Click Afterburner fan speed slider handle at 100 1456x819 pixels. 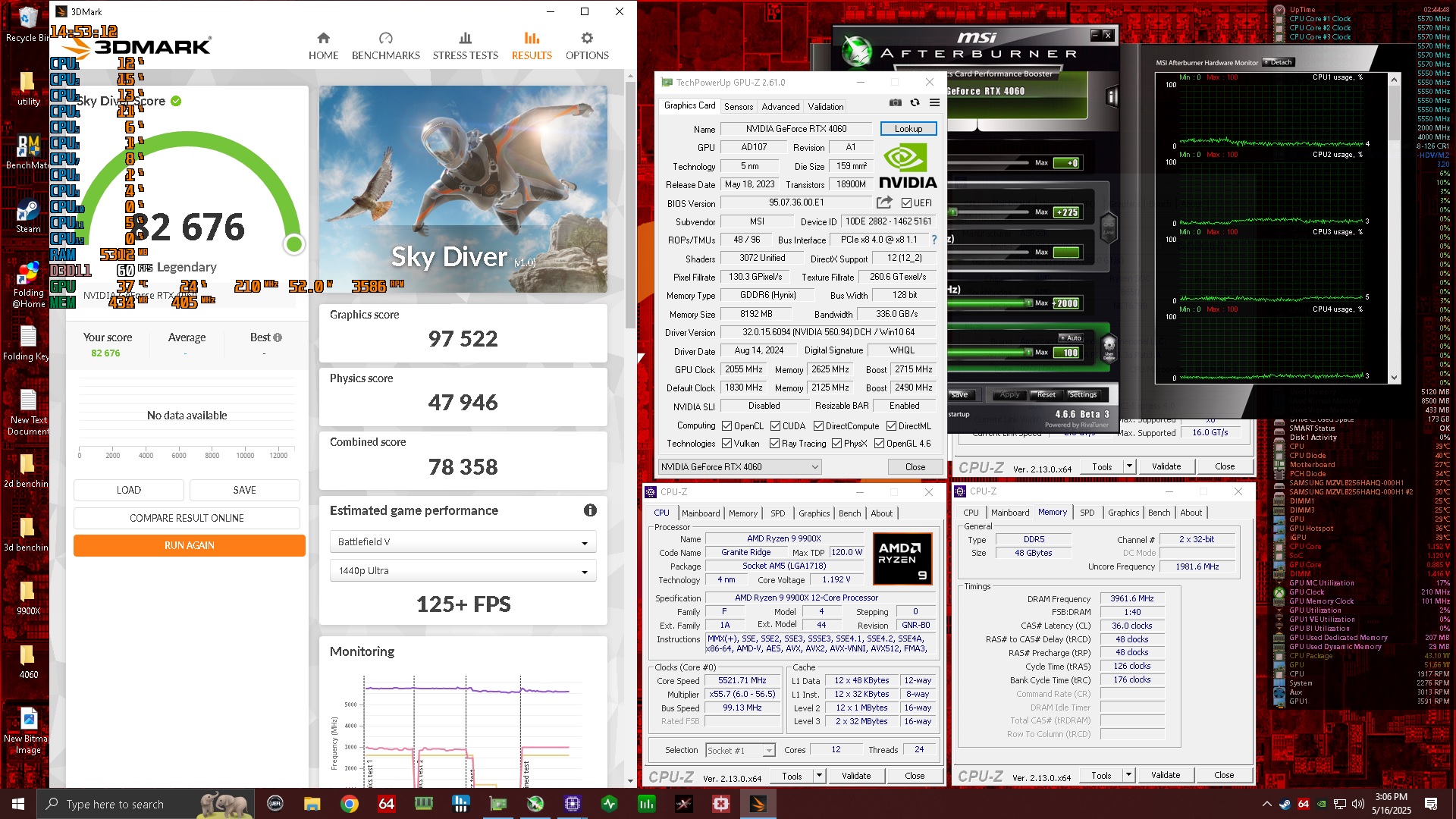tap(1028, 352)
